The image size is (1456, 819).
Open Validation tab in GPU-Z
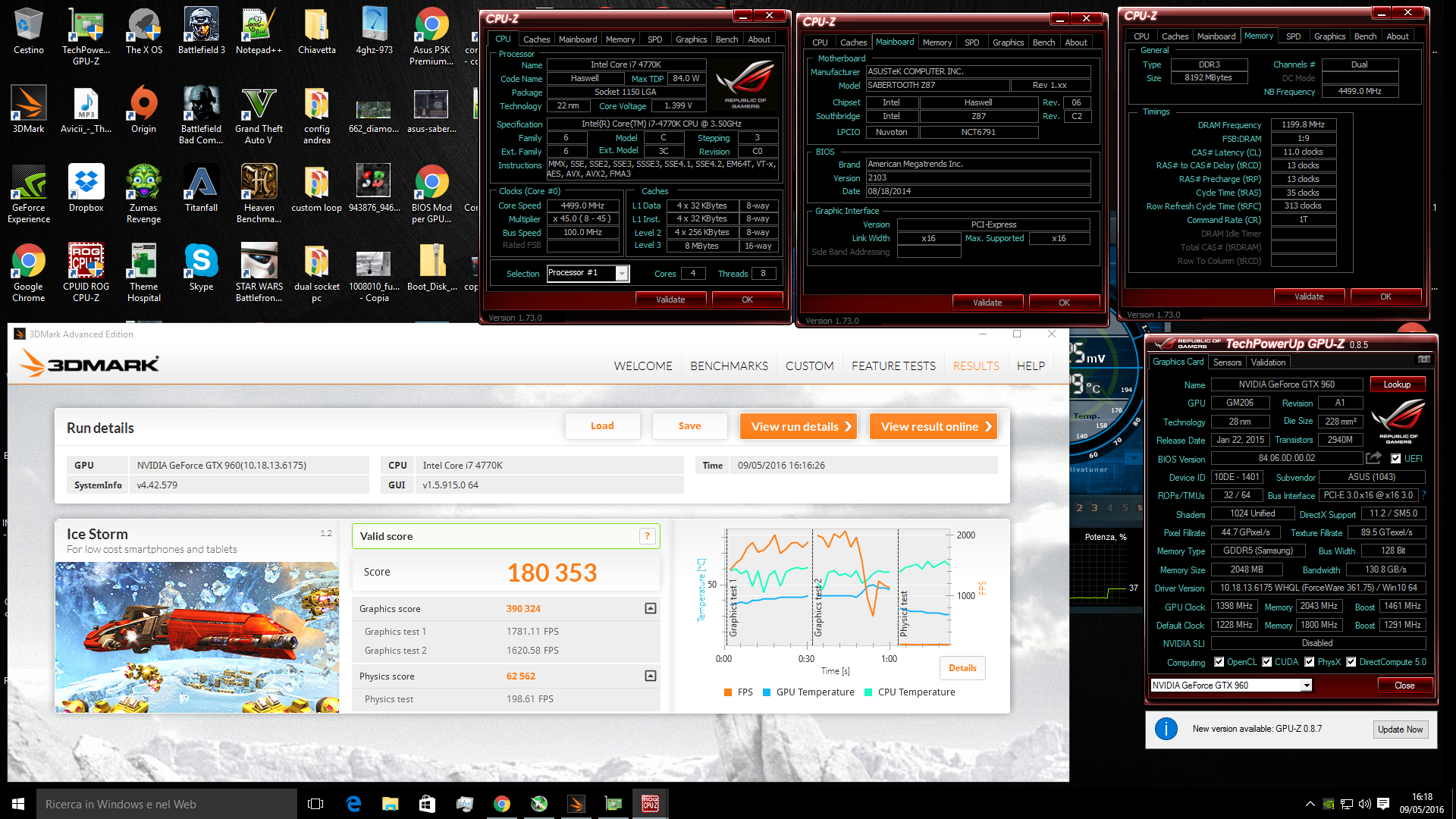[1268, 362]
